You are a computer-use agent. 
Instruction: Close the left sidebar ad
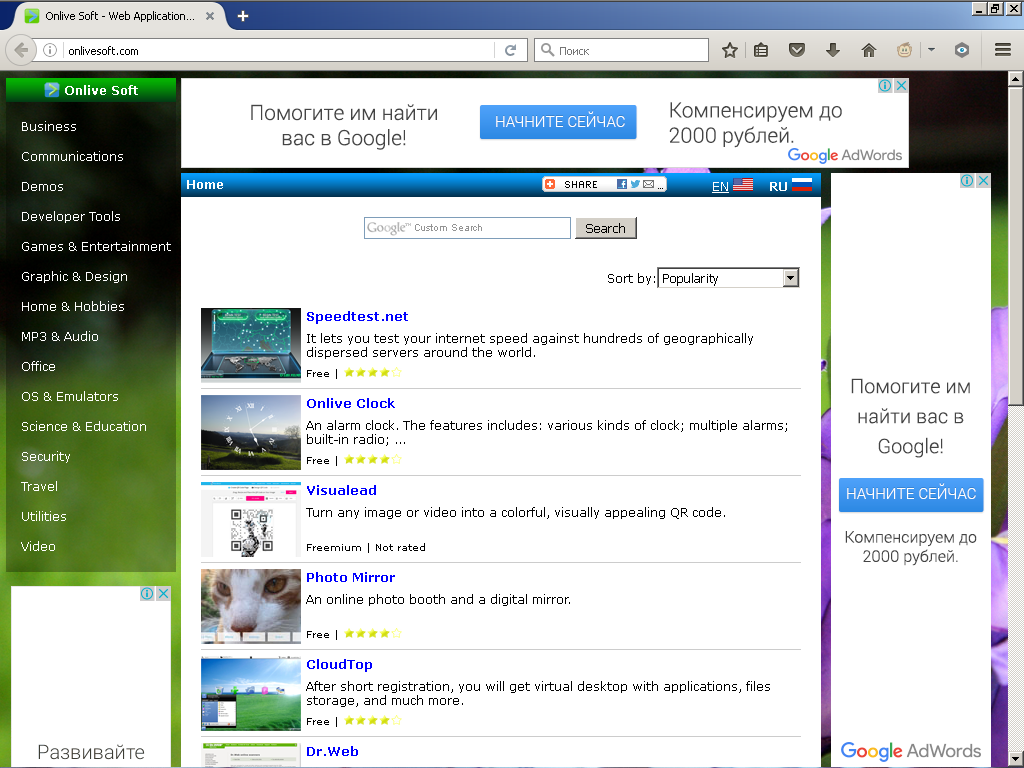(x=163, y=593)
